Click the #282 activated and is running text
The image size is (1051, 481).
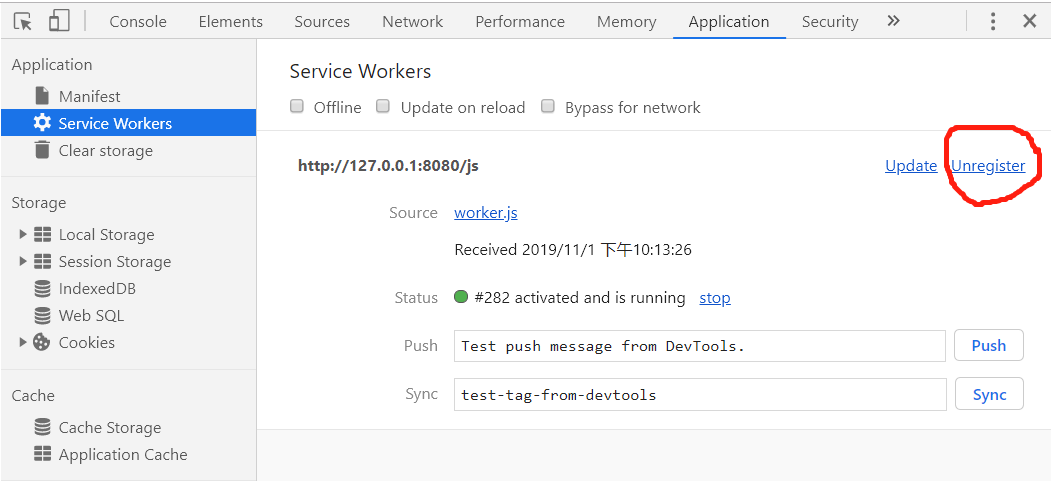(580, 297)
